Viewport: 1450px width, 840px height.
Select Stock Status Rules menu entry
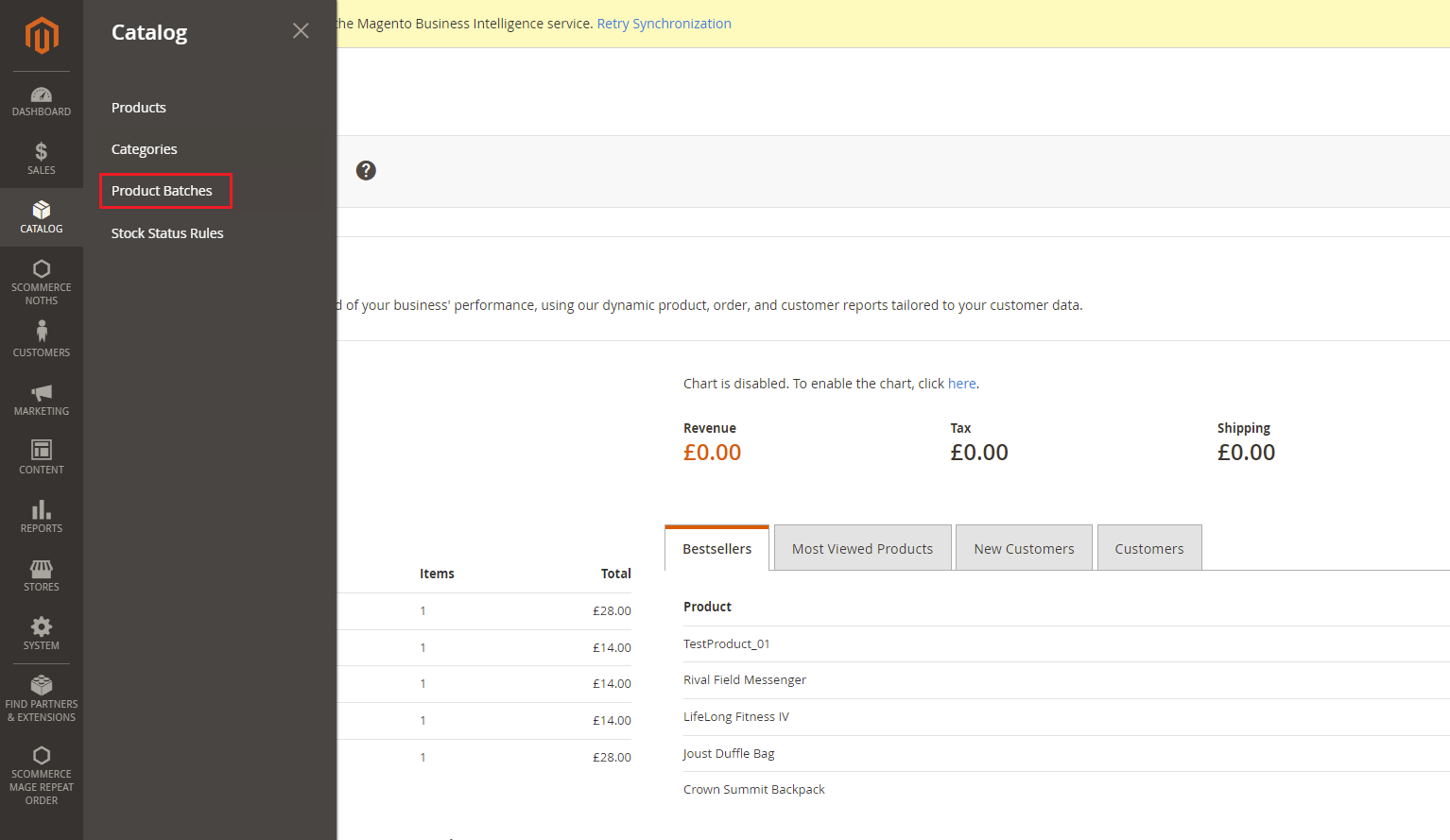click(x=166, y=232)
